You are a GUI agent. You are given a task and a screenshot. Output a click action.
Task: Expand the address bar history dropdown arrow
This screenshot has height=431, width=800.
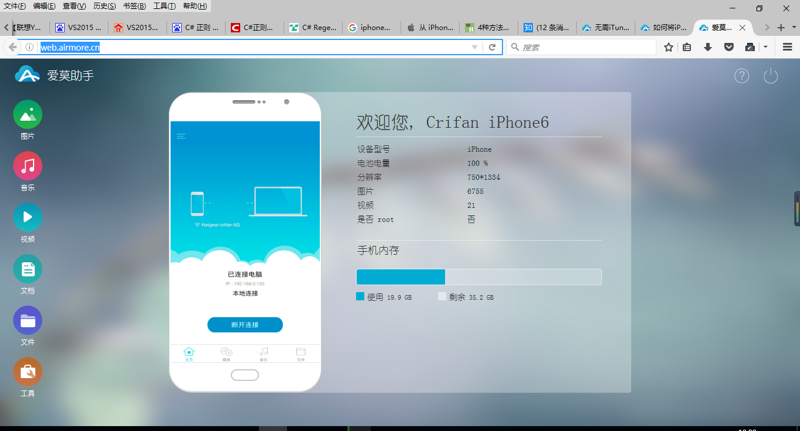tap(474, 47)
